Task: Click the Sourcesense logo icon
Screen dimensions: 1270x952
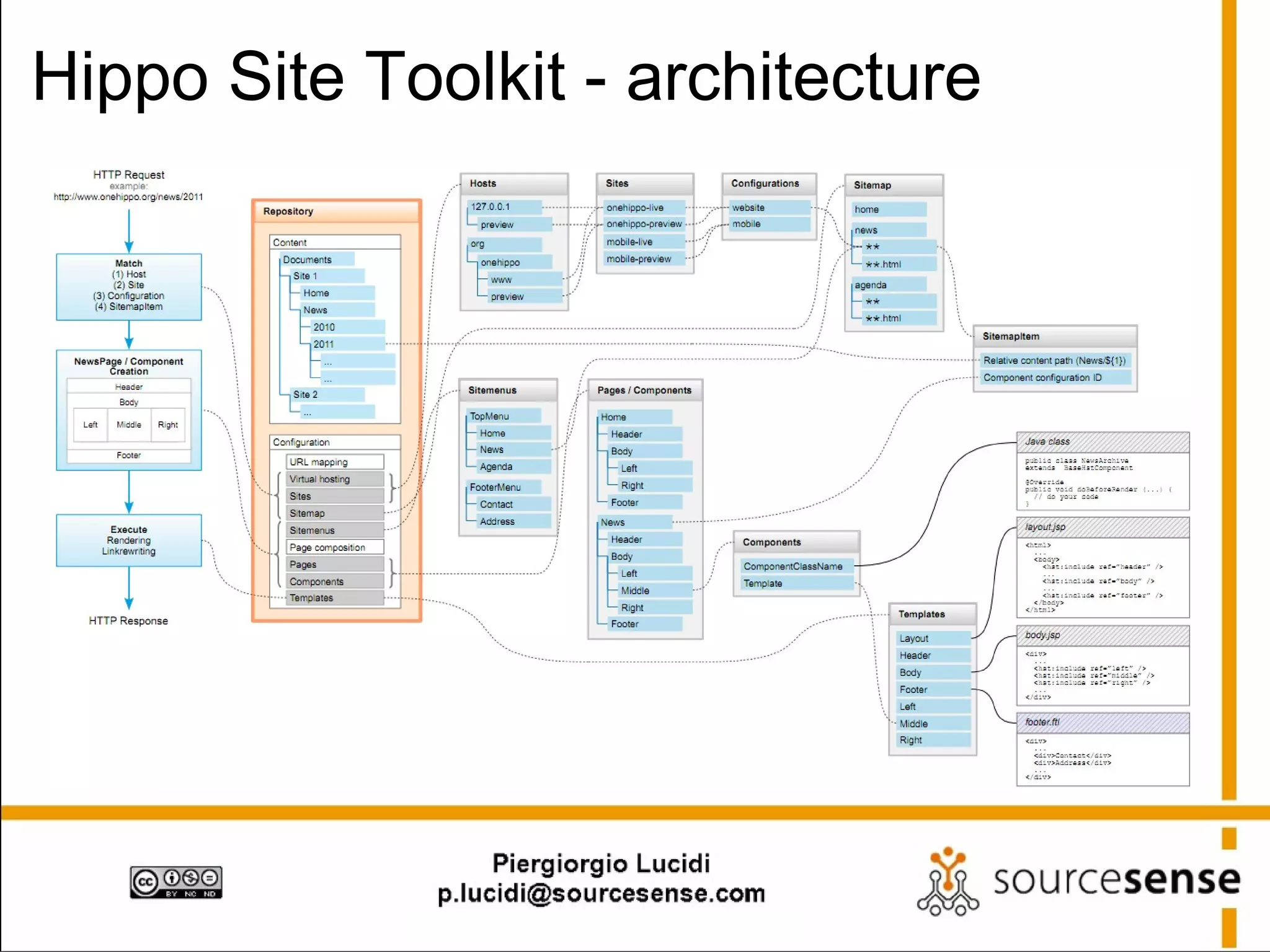Action: coord(947,881)
